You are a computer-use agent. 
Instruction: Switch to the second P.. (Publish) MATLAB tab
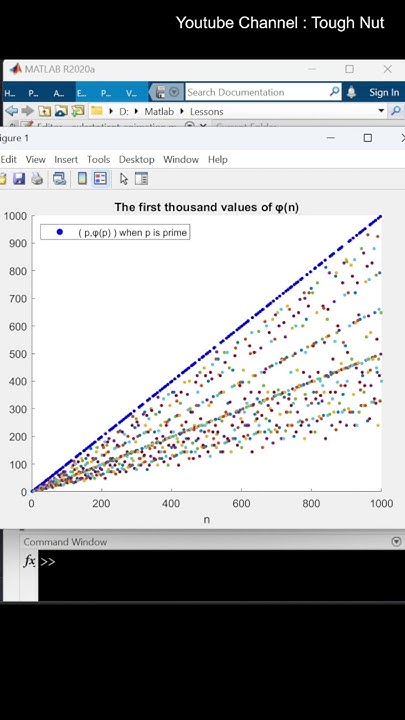click(106, 93)
